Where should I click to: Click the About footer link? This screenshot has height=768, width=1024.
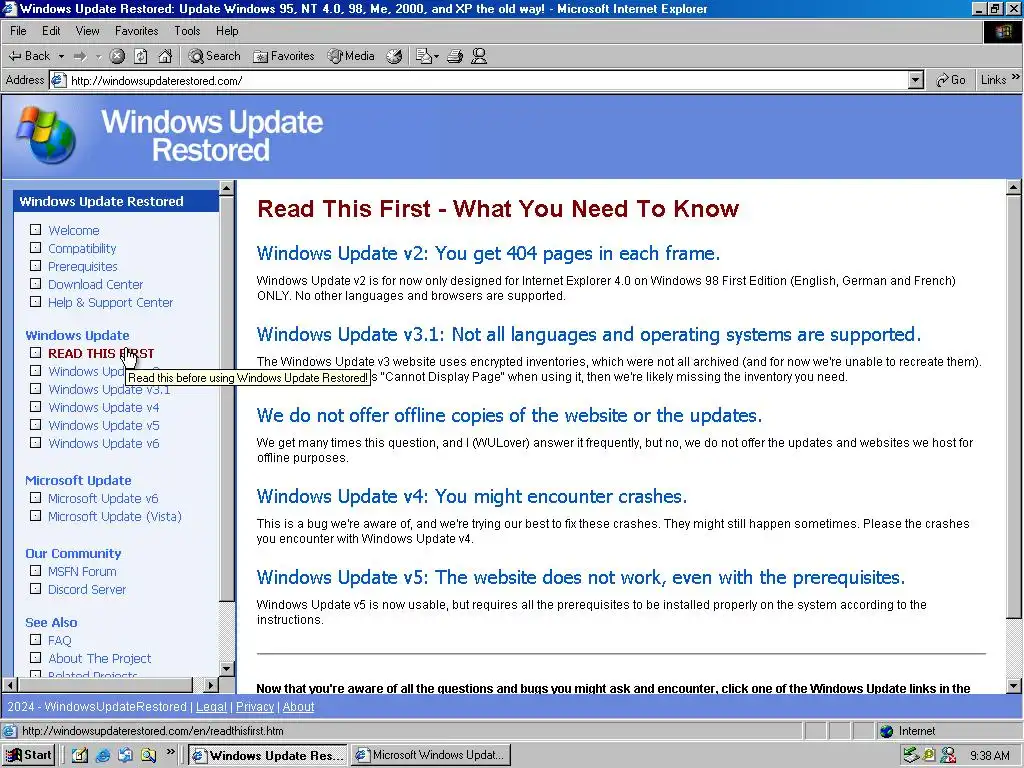[x=298, y=707]
